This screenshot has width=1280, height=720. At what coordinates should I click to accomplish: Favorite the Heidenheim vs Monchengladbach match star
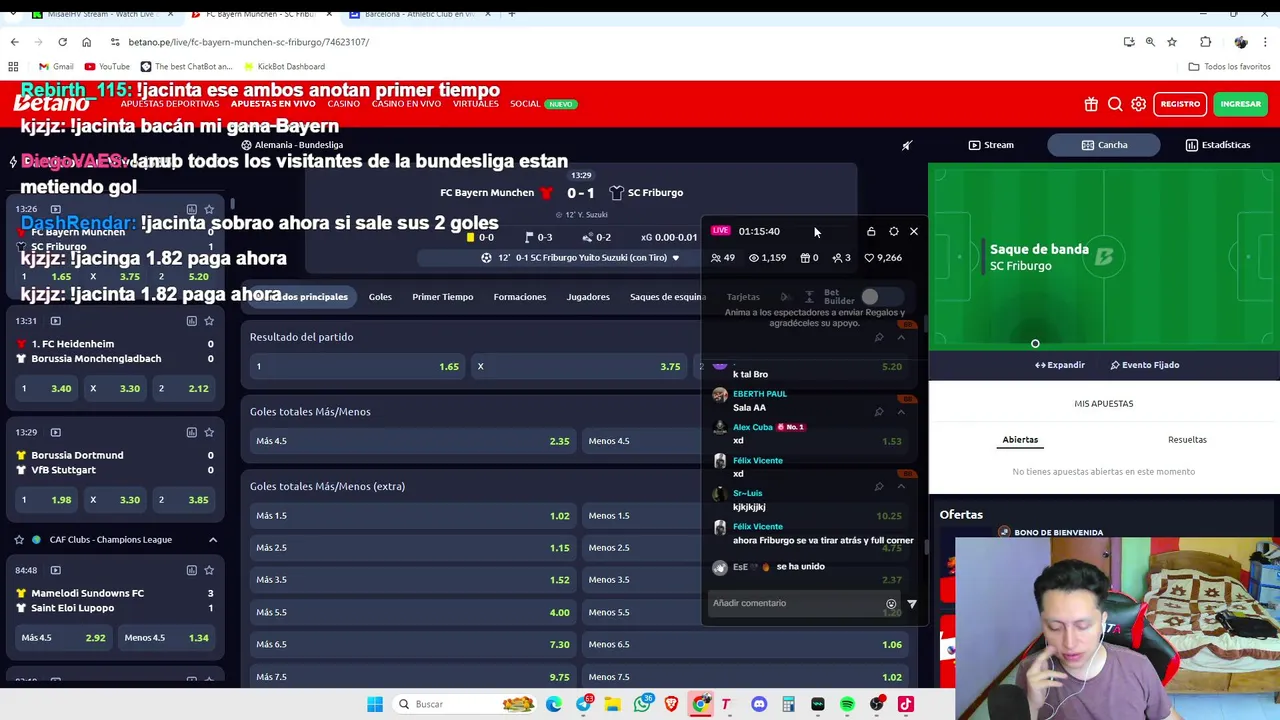click(x=209, y=321)
